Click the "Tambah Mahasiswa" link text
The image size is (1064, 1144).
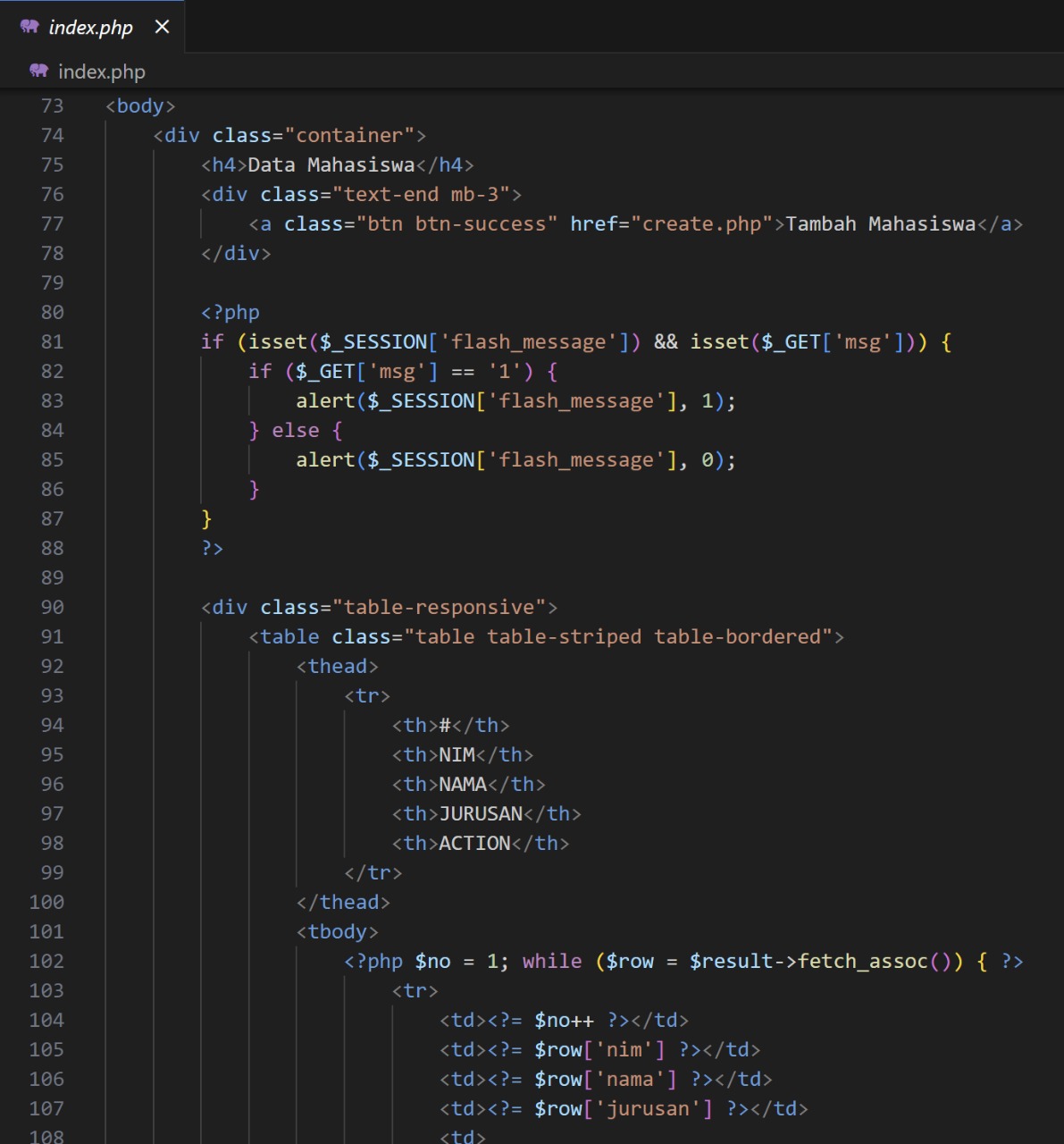(880, 223)
